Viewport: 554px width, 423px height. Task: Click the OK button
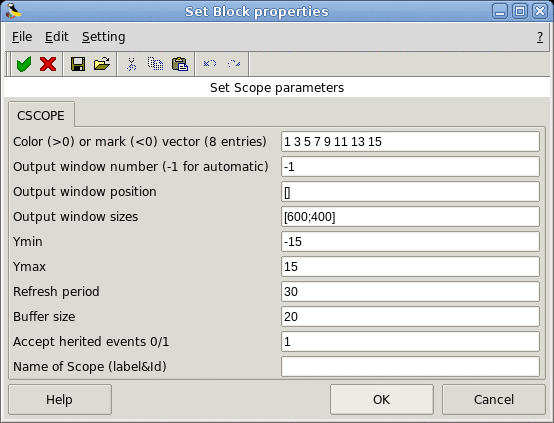(382, 399)
